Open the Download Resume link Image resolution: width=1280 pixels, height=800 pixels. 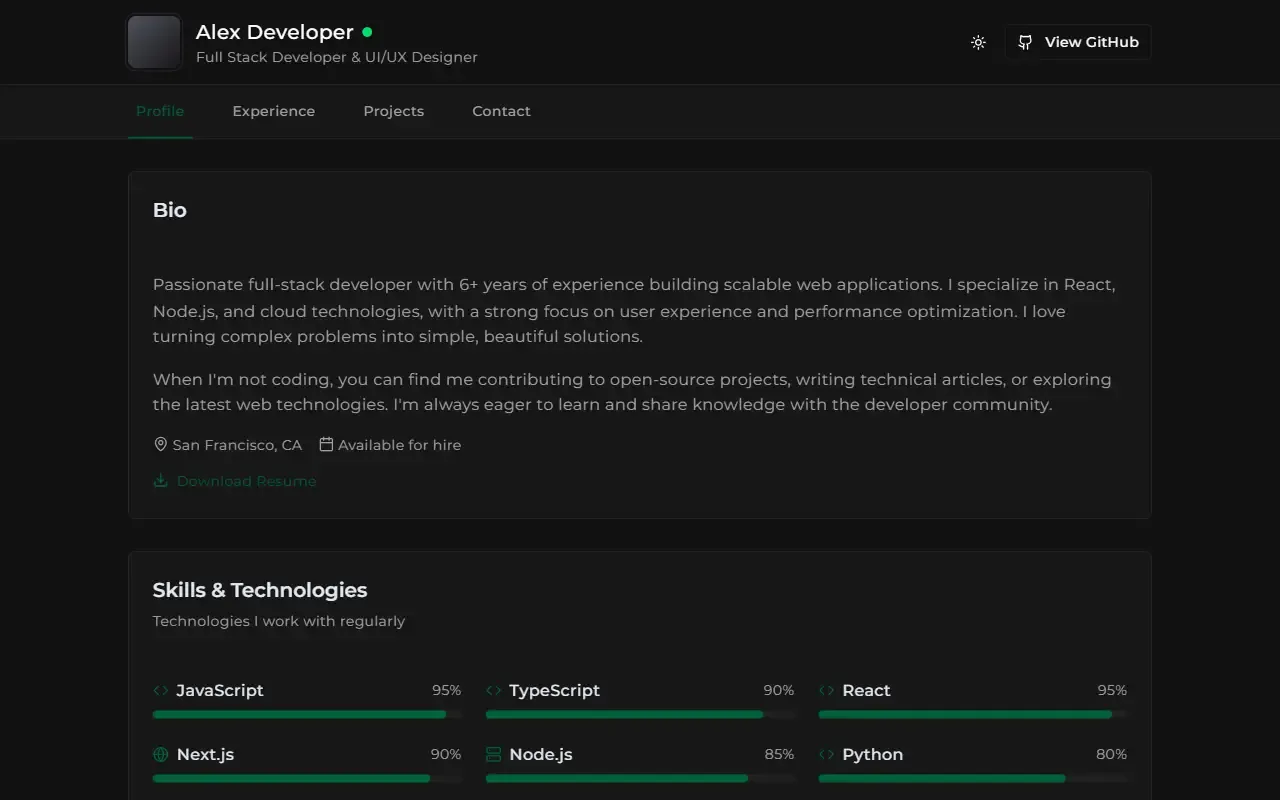[x=235, y=481]
